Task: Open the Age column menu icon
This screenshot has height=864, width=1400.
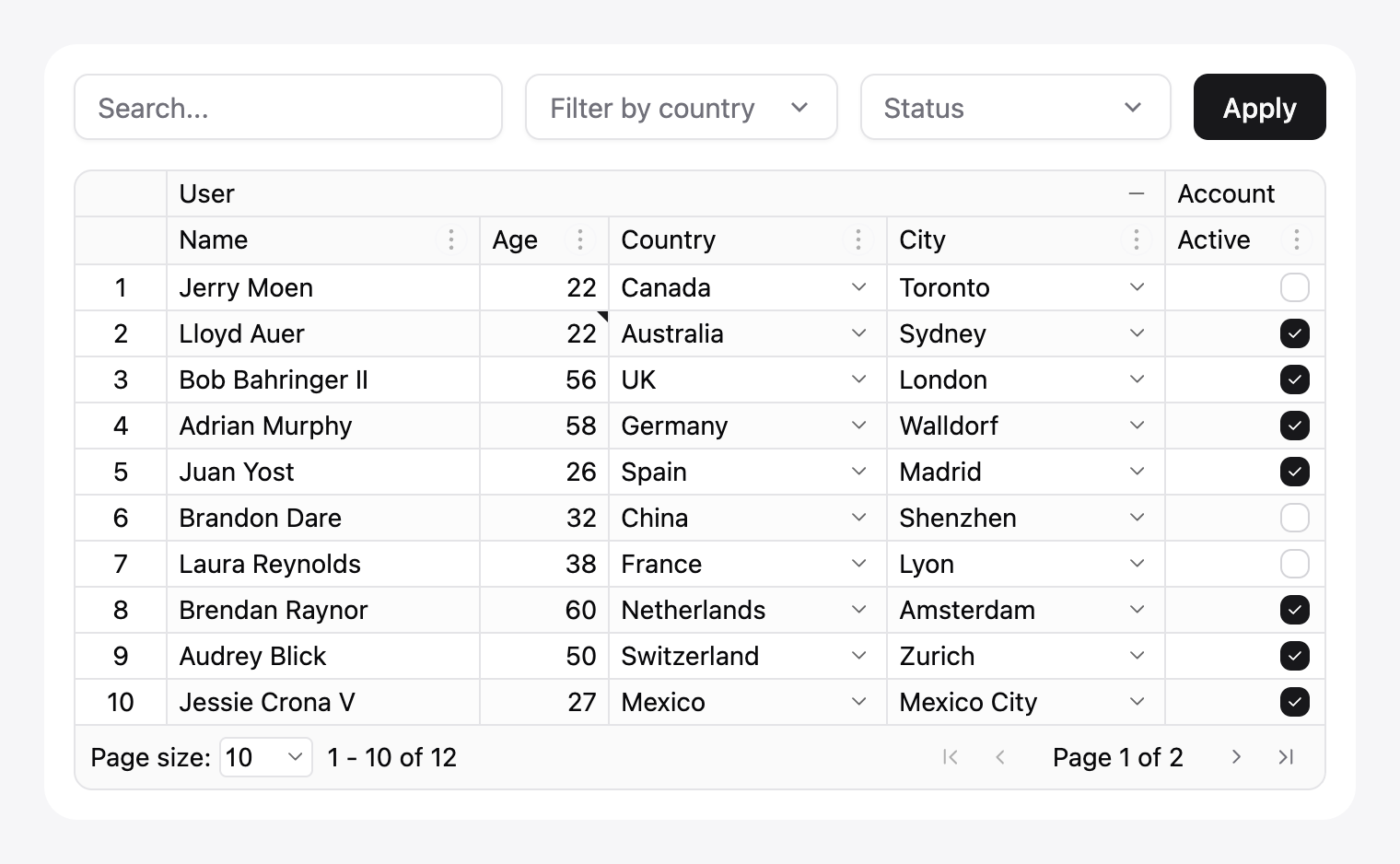Action: 579,240
